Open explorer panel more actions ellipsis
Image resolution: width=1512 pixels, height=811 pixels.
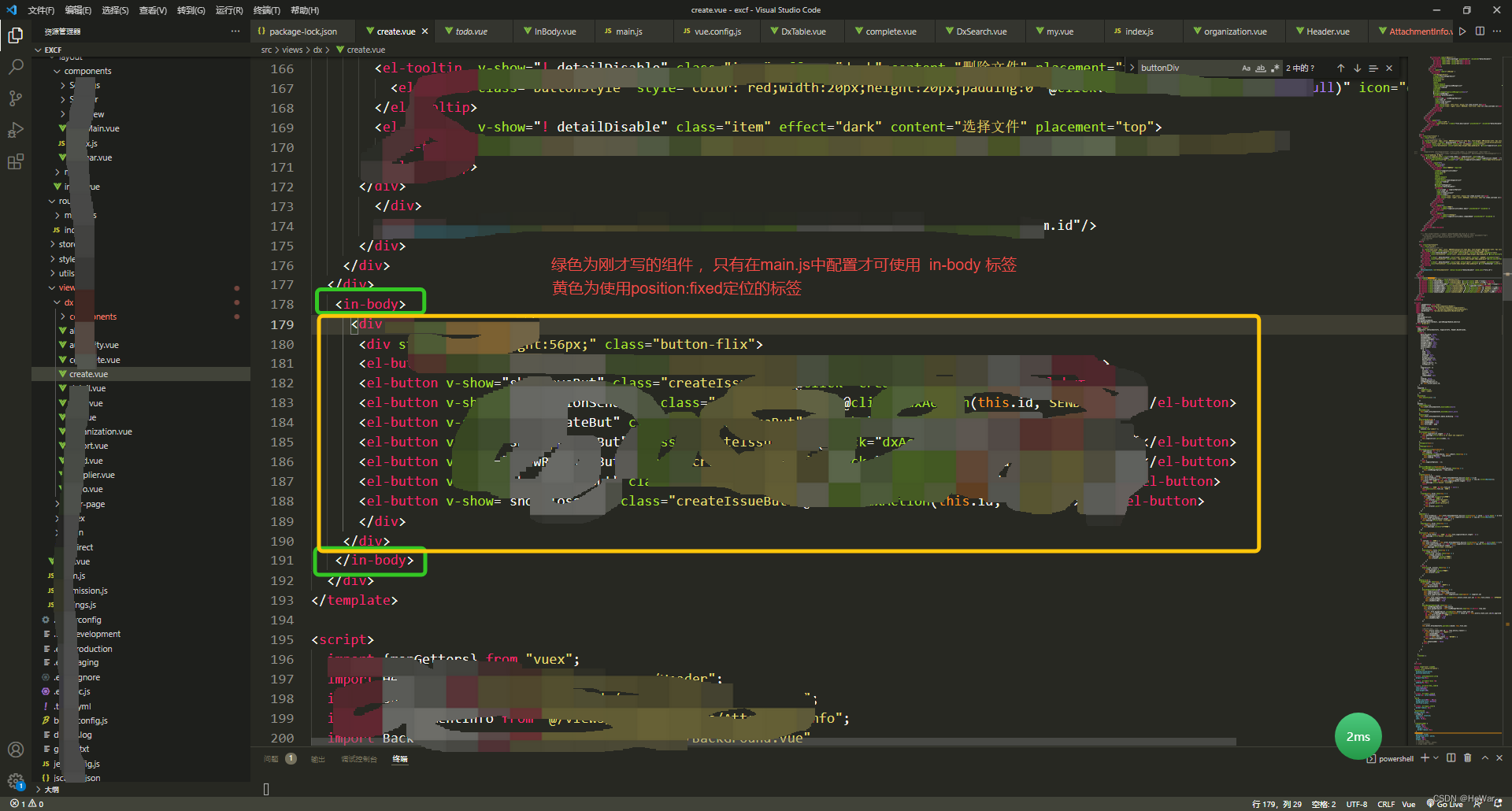235,31
